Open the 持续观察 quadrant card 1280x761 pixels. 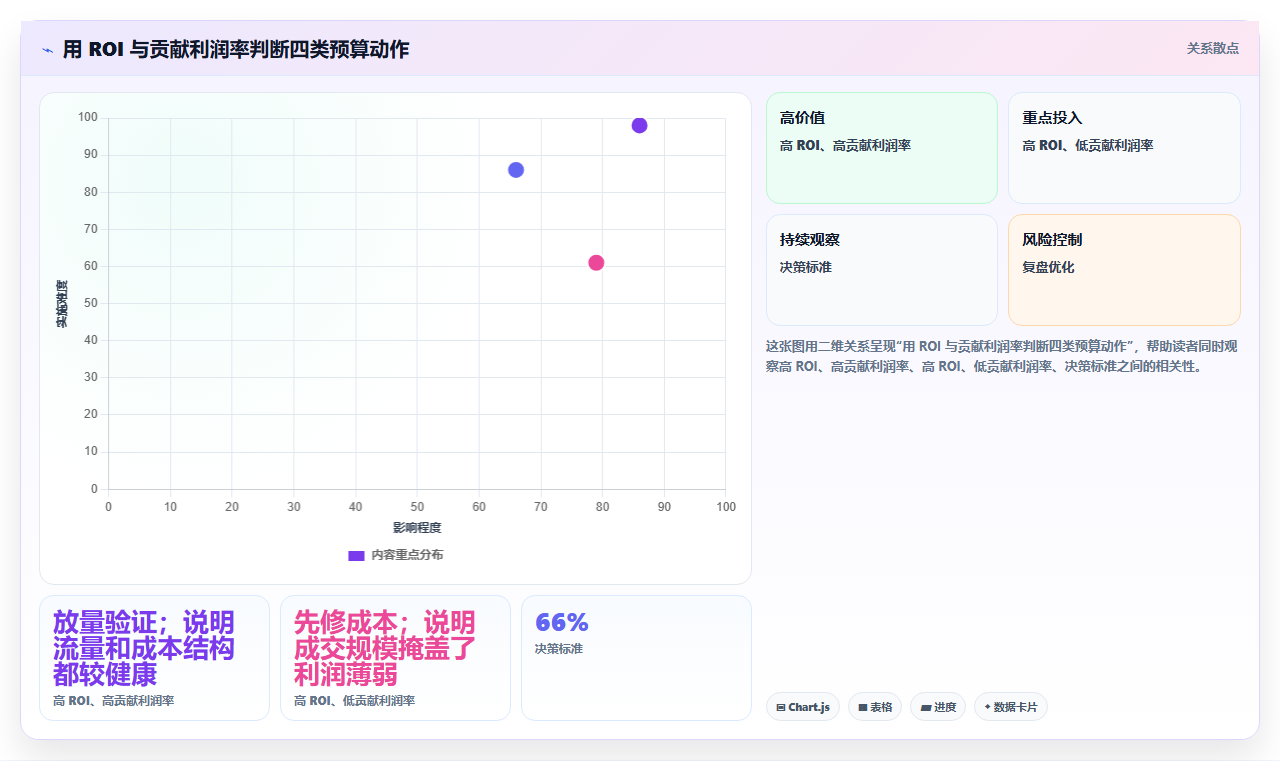point(882,270)
